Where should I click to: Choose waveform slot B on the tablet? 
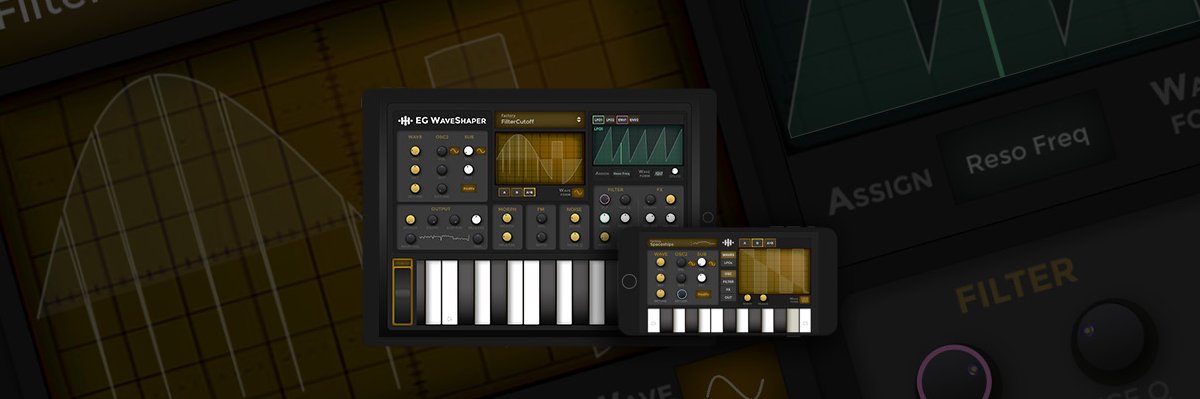pos(516,192)
